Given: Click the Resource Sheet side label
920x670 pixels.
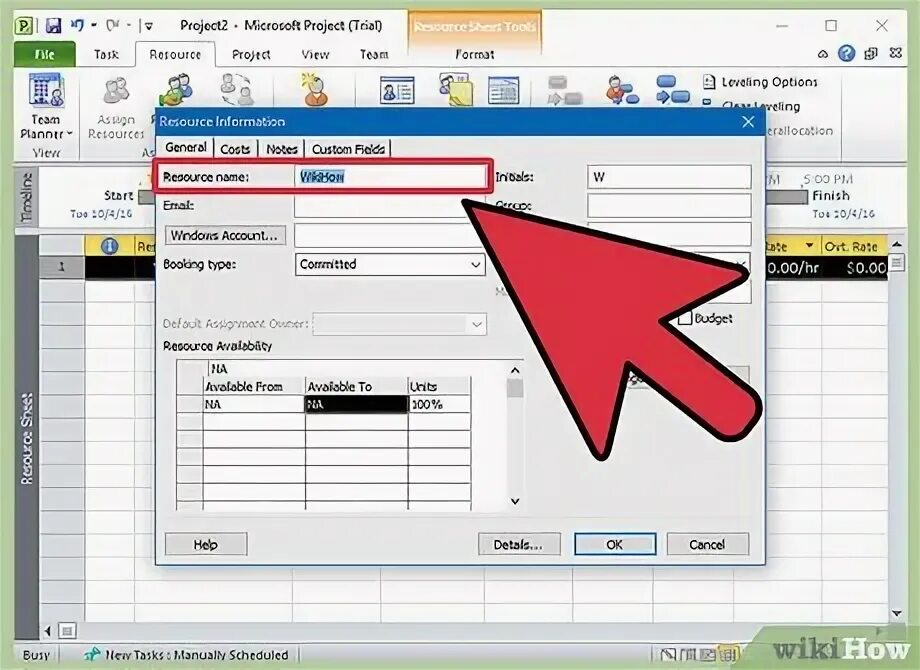Looking at the screenshot, I should click(x=27, y=439).
